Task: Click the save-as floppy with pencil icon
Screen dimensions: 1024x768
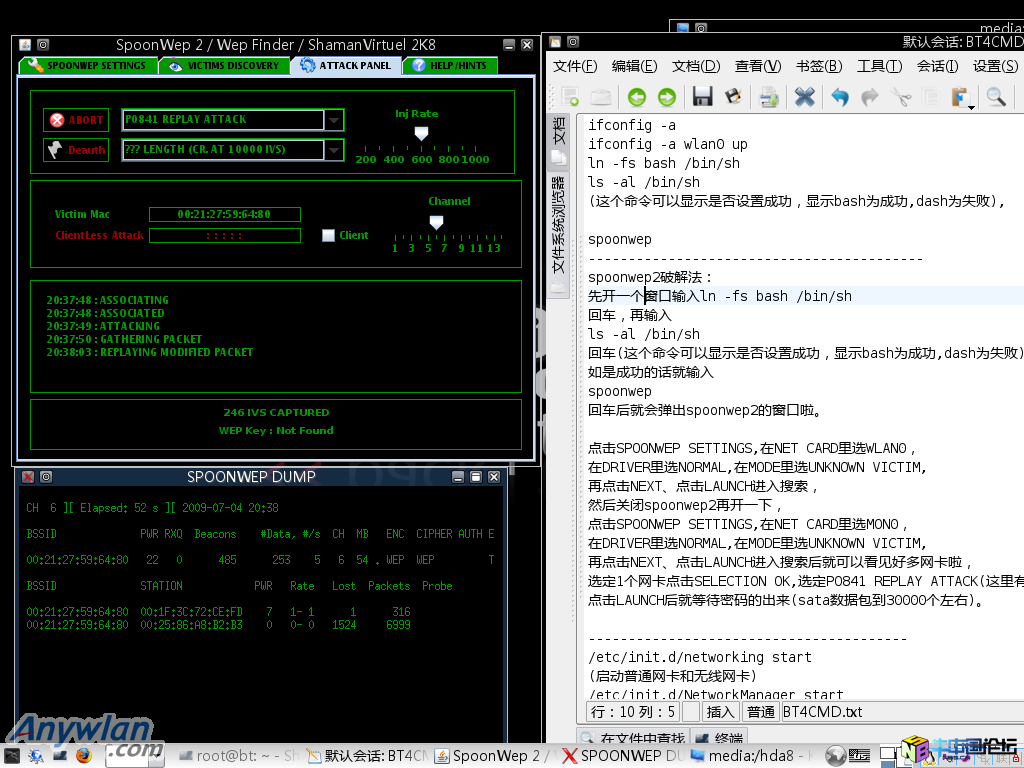Action: point(733,97)
